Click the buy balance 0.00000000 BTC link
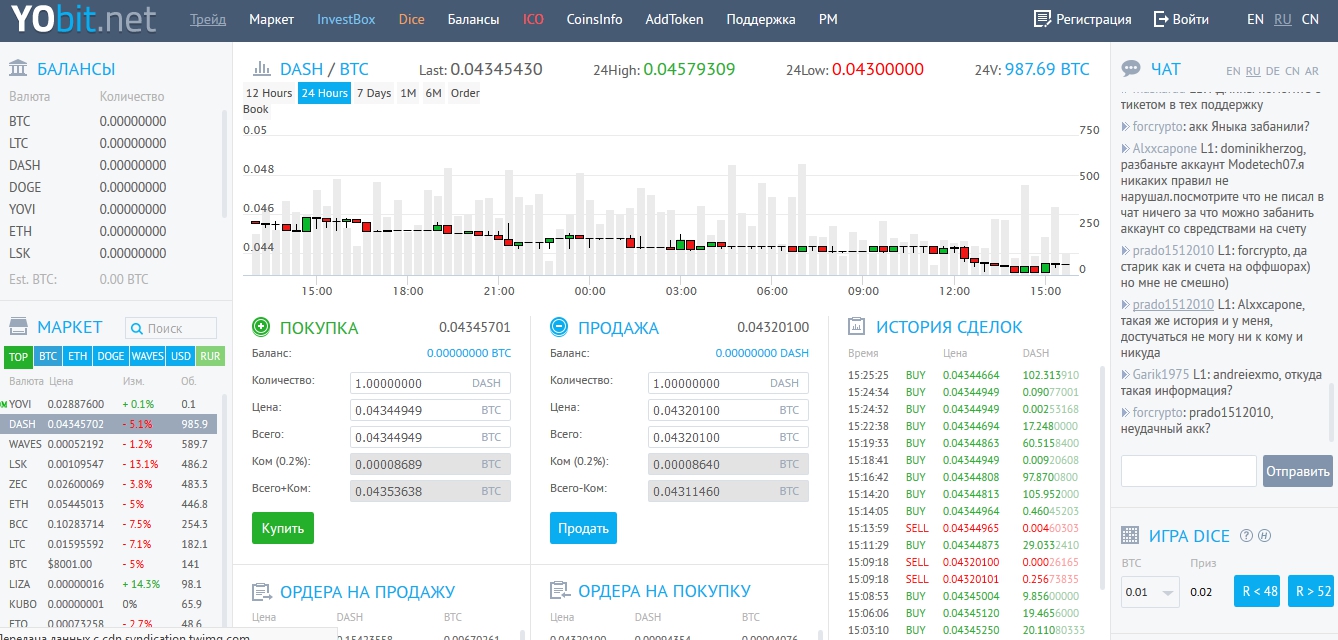 tap(468, 353)
